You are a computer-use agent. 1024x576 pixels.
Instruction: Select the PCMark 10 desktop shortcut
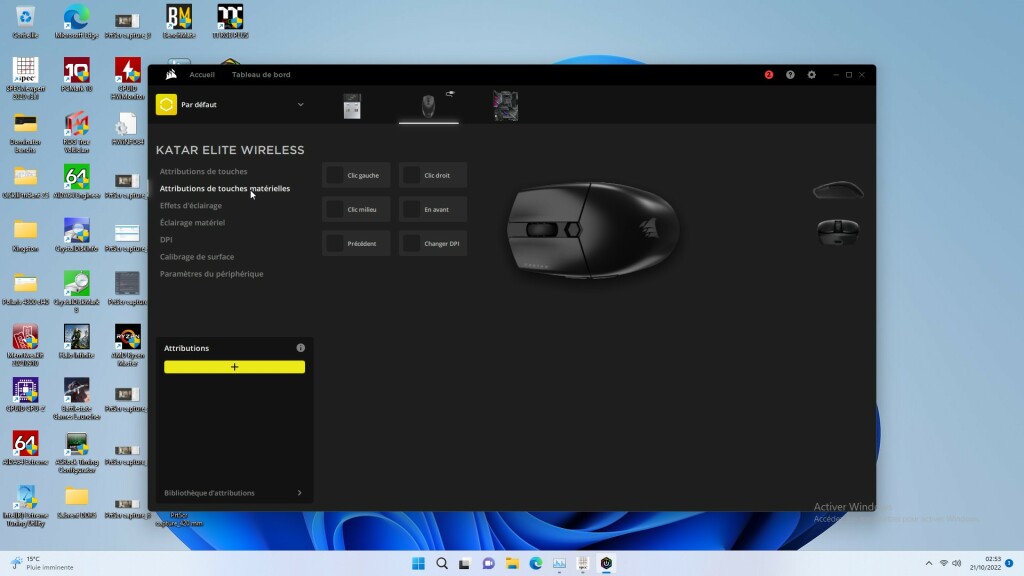pos(76,74)
